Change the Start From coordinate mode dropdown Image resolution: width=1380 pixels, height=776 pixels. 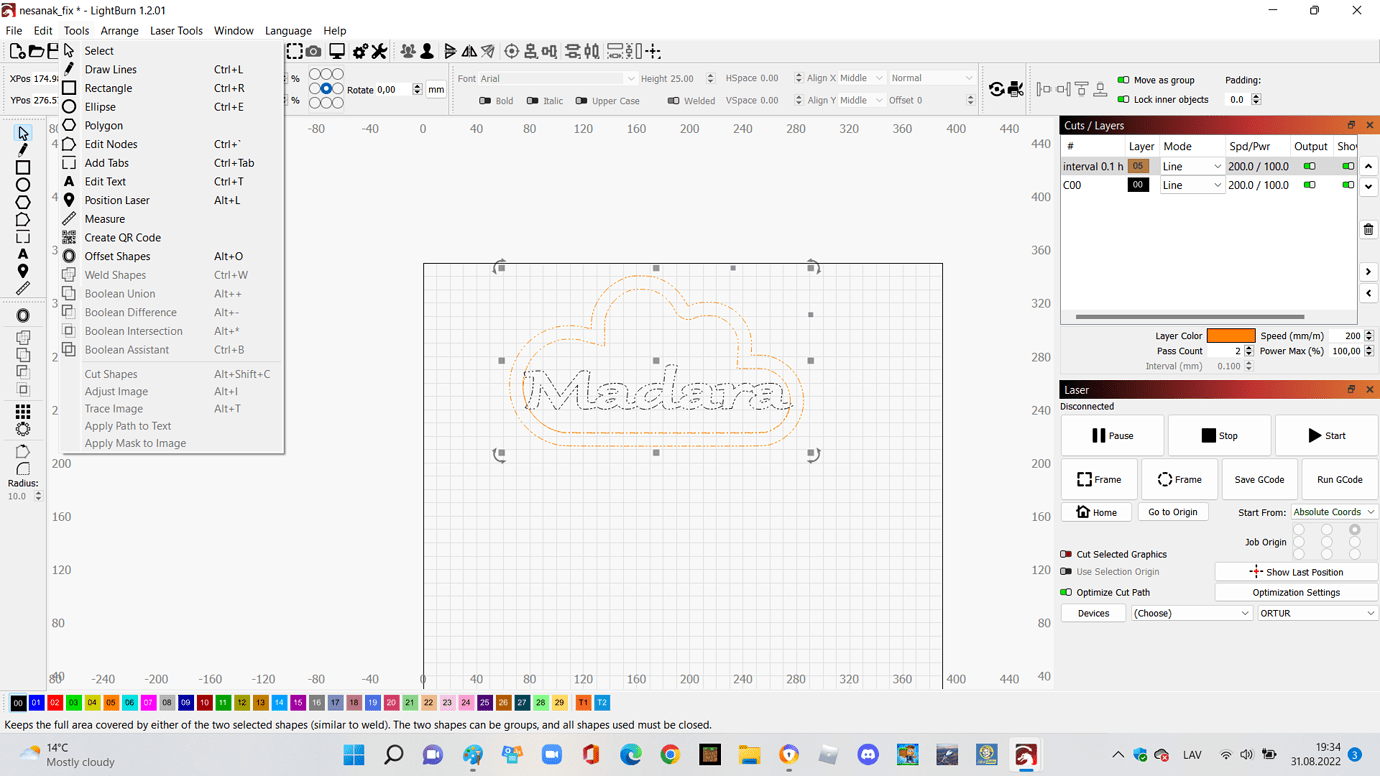tap(1334, 511)
